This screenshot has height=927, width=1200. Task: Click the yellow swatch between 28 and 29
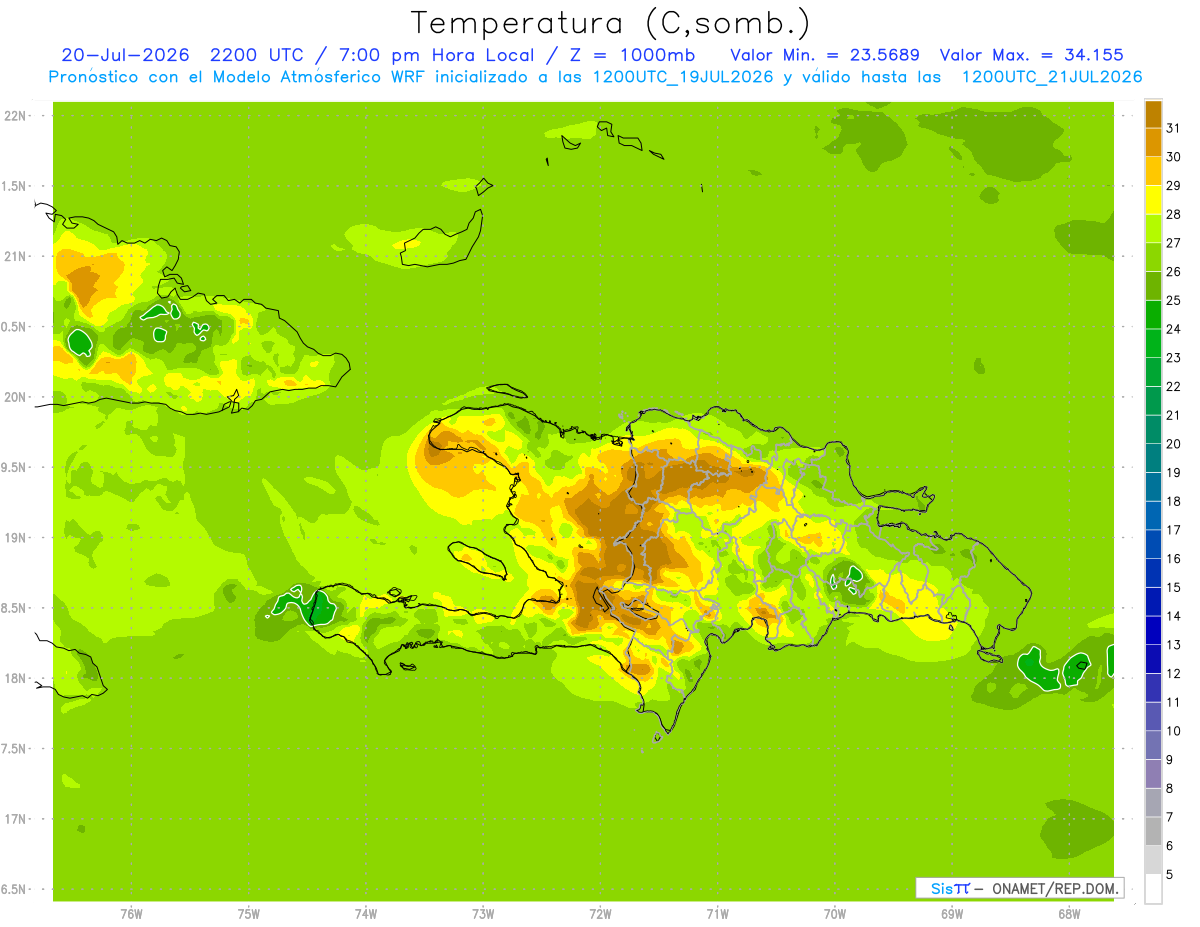coord(1153,200)
